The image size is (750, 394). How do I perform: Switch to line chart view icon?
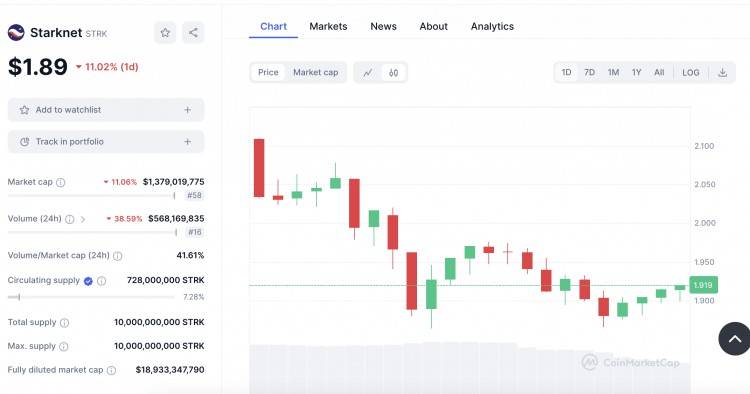click(367, 73)
